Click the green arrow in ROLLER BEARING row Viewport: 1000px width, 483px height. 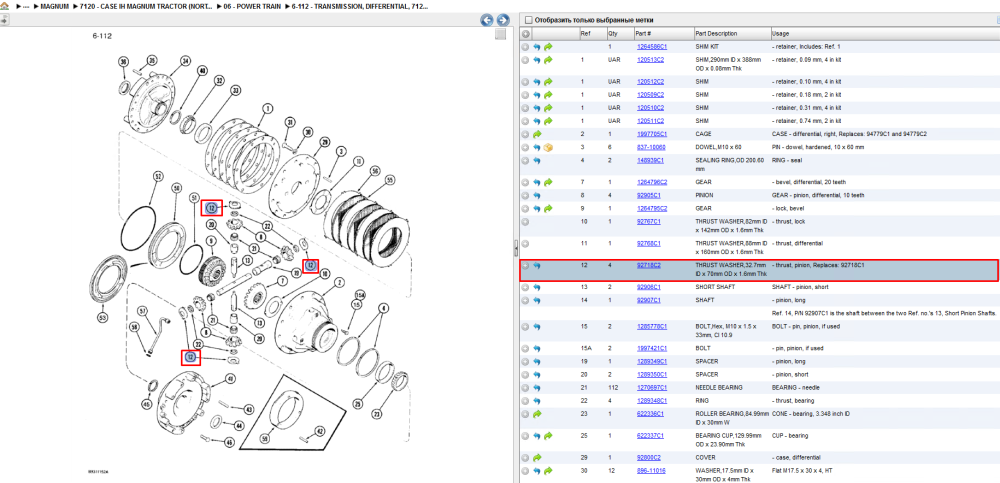pyautogui.click(x=537, y=414)
